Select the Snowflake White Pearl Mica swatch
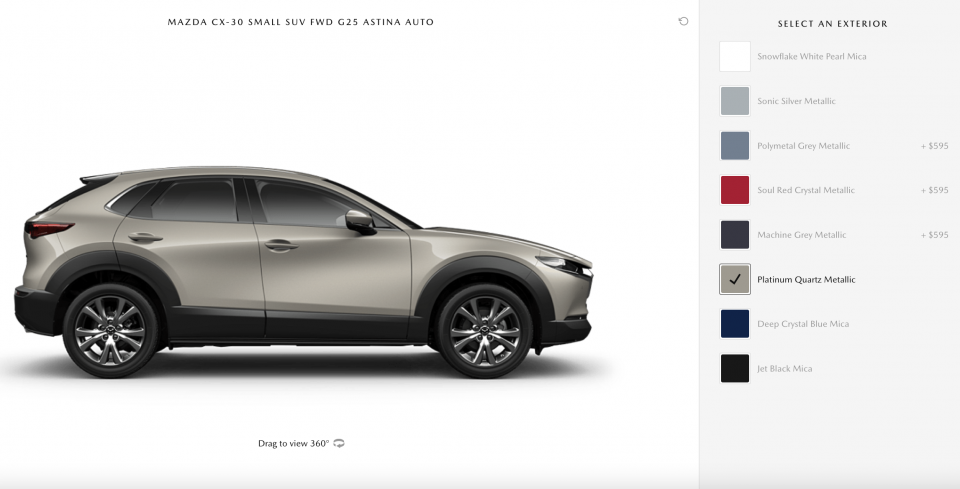Screen dimensions: 960x489 [x=735, y=56]
